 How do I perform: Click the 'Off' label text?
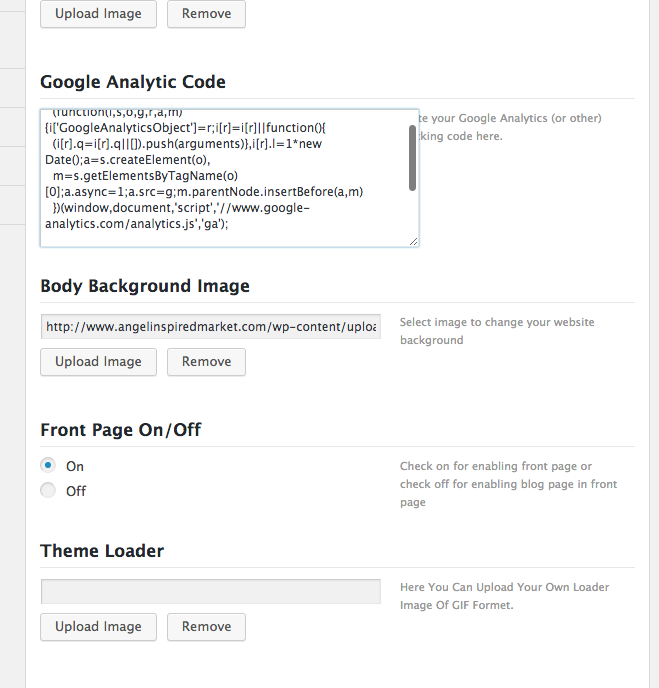[76, 491]
